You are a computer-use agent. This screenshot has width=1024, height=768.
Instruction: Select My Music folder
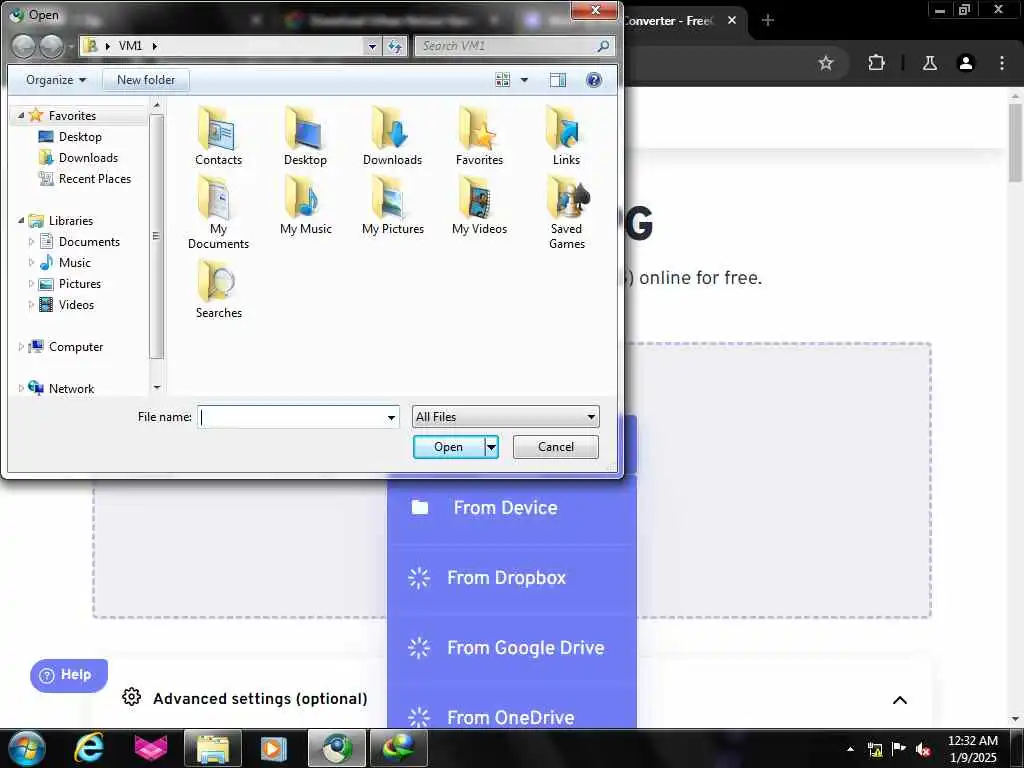(x=305, y=205)
